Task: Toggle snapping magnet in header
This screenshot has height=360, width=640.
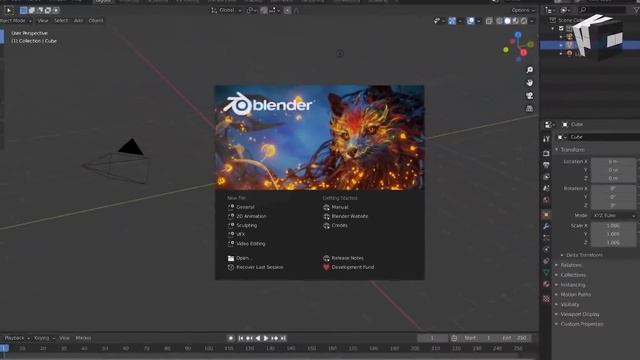Action: tap(264, 10)
